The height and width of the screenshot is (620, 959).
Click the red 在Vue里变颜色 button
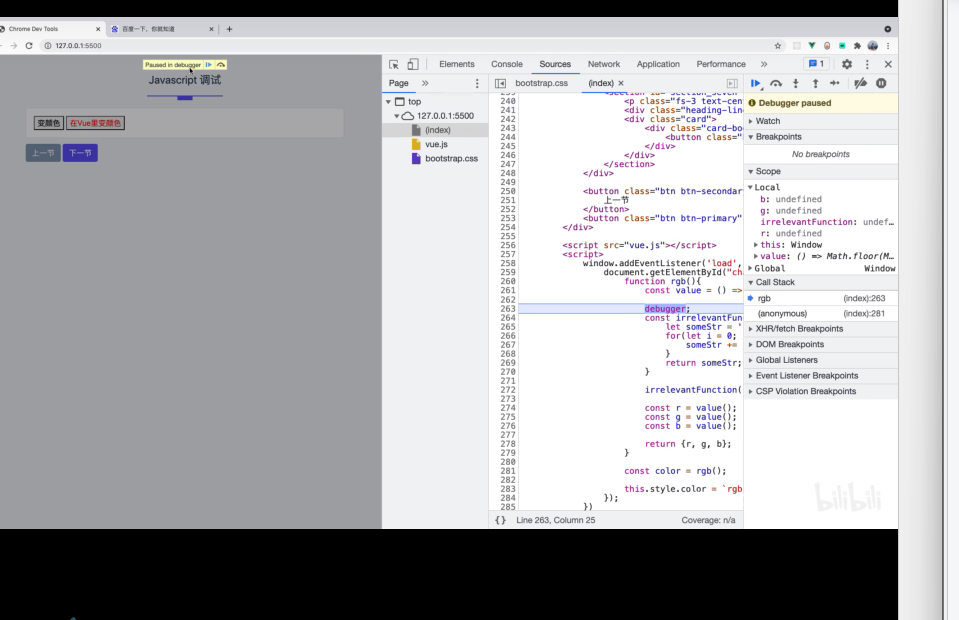(x=95, y=123)
